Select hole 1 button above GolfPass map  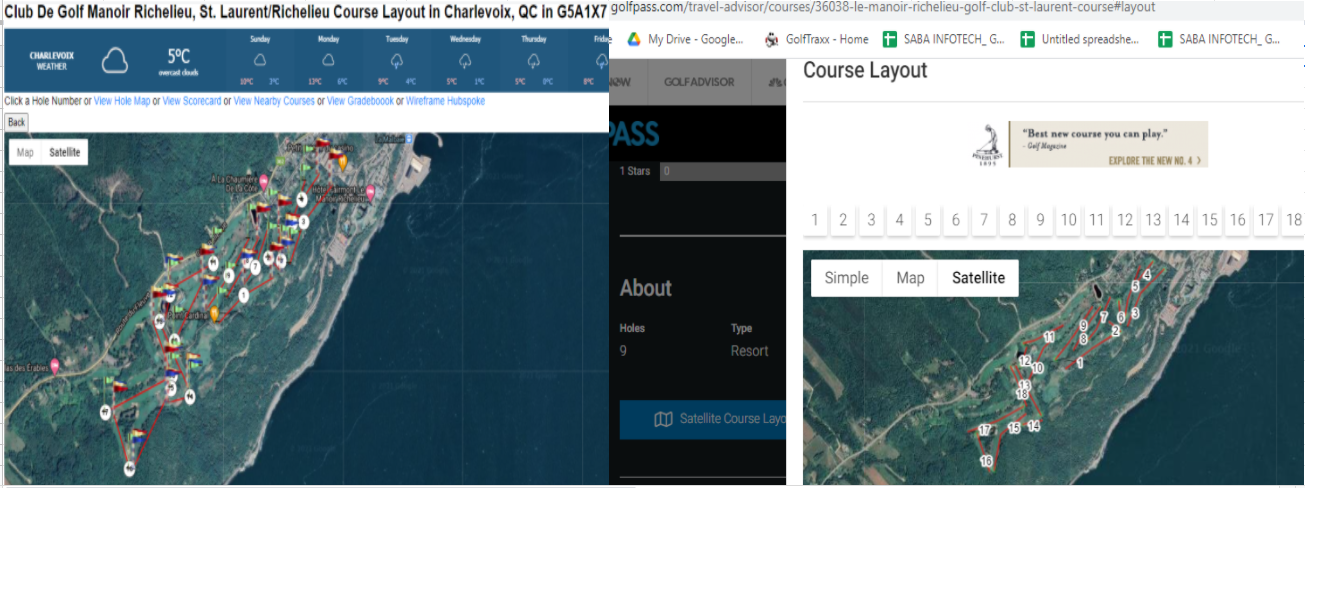815,220
